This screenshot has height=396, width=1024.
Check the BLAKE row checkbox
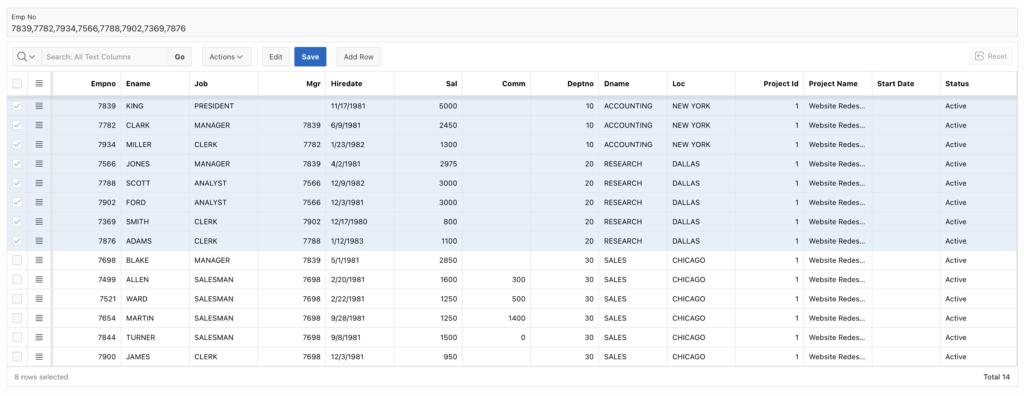17,260
